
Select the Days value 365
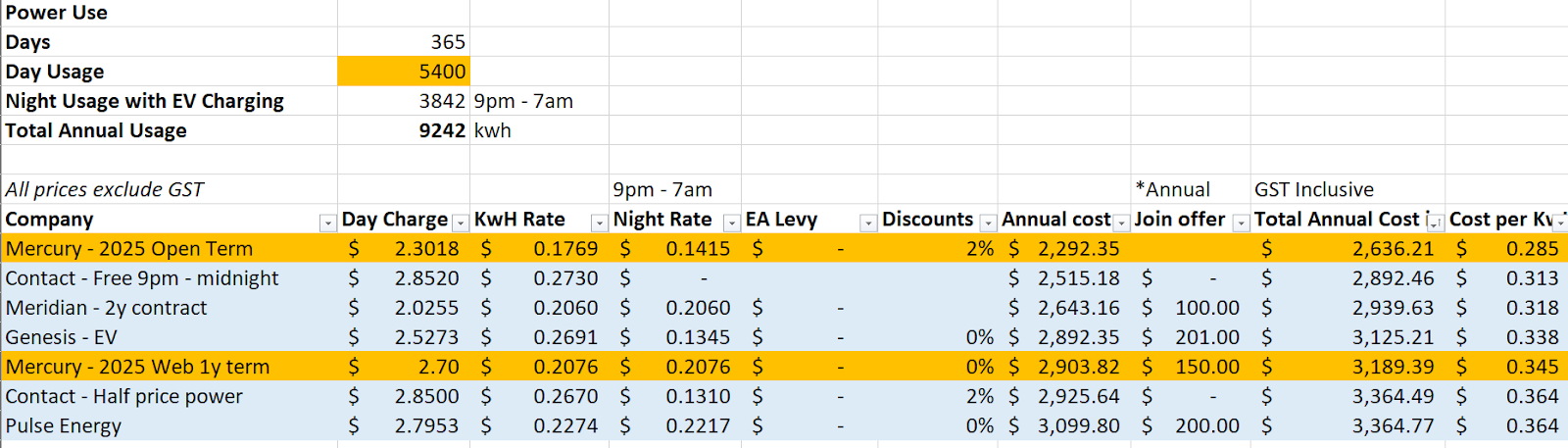tap(404, 42)
